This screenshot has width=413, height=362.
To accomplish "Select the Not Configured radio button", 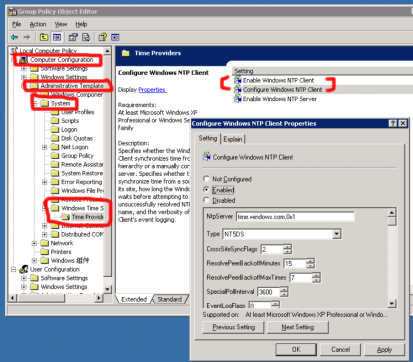I will pyautogui.click(x=206, y=179).
